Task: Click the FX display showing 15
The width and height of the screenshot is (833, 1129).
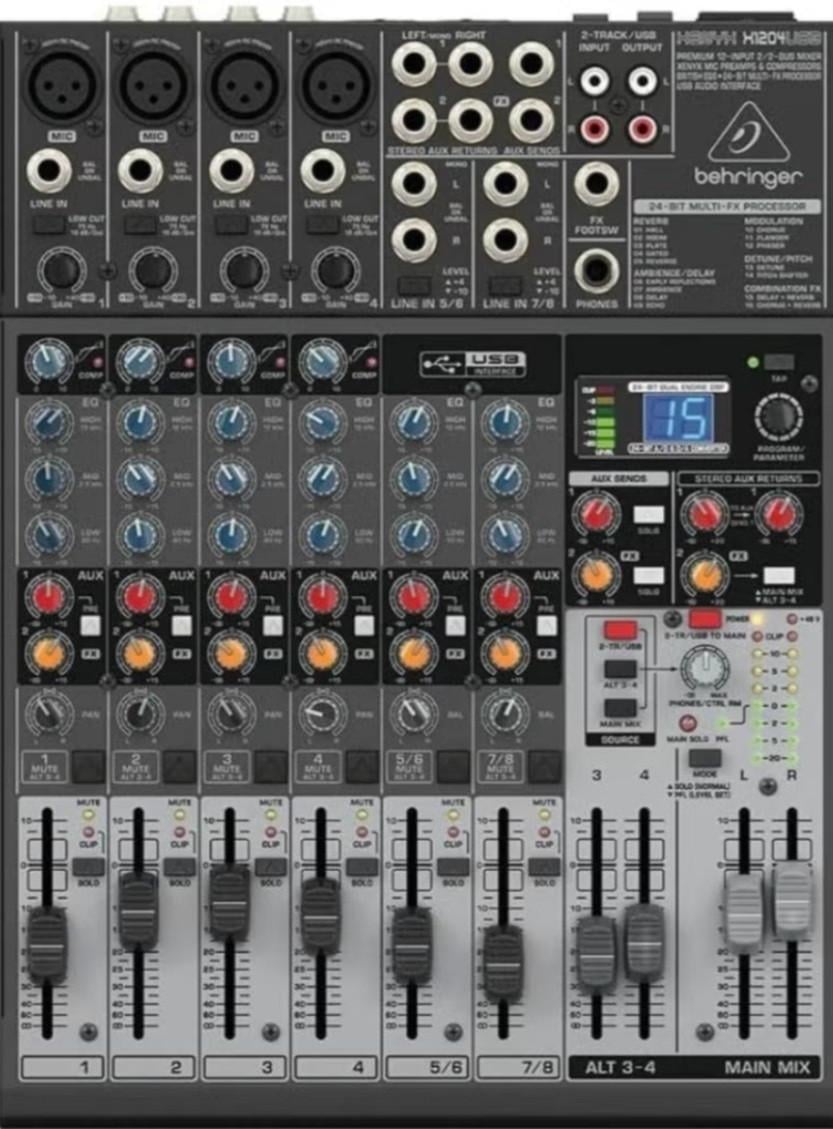Action: (x=678, y=418)
